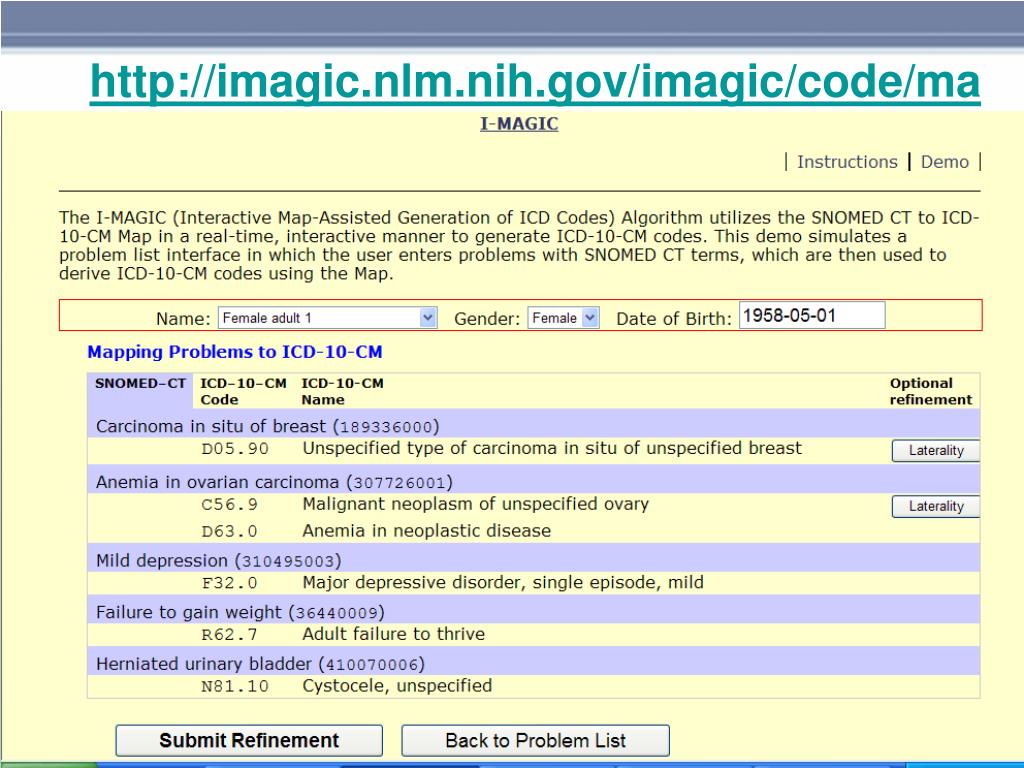This screenshot has height=768, width=1024.
Task: Click the ICD code R62.7
Action: pyautogui.click(x=229, y=634)
